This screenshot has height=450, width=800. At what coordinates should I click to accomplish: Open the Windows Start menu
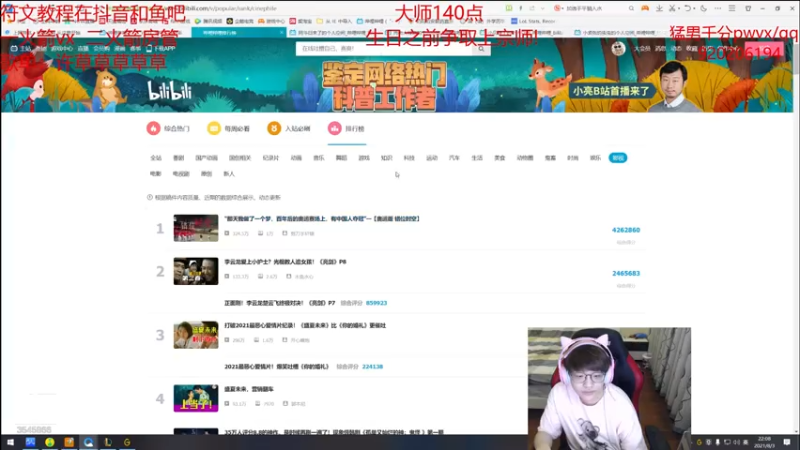(10, 442)
